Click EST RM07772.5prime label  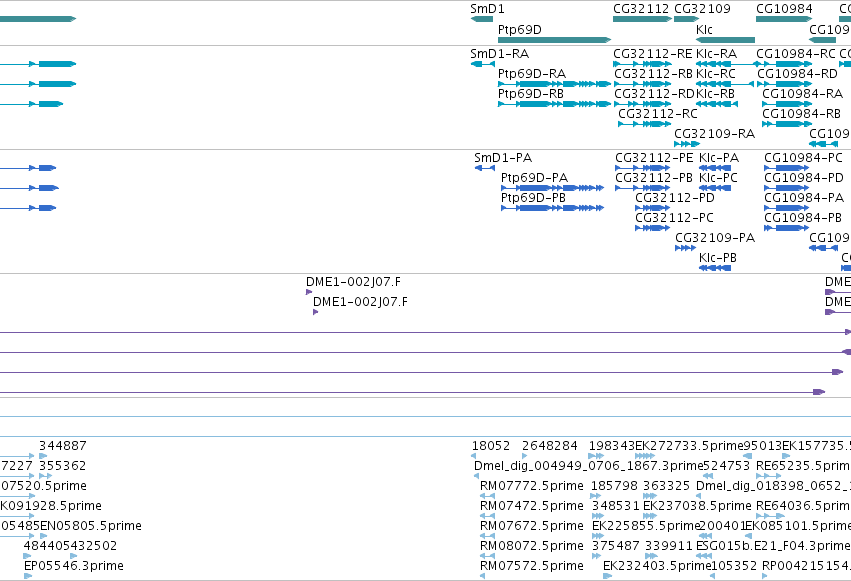click(532, 486)
